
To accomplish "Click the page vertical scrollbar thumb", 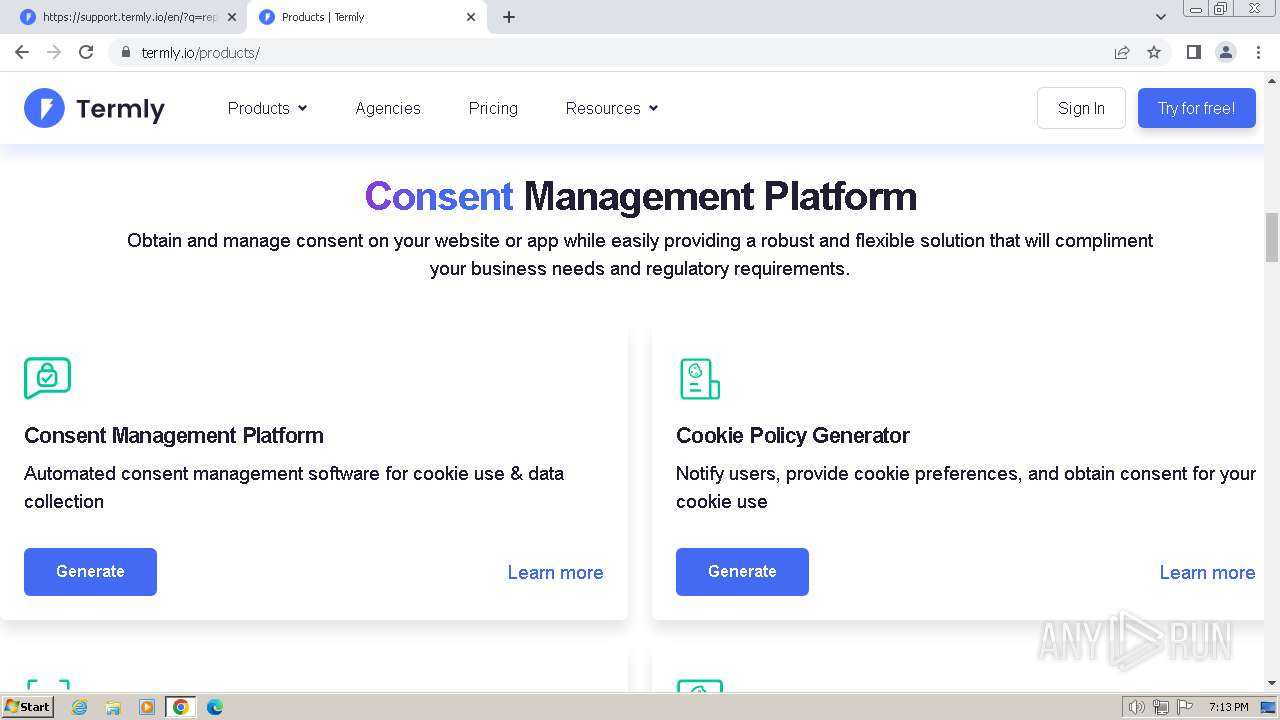I will (1272, 236).
